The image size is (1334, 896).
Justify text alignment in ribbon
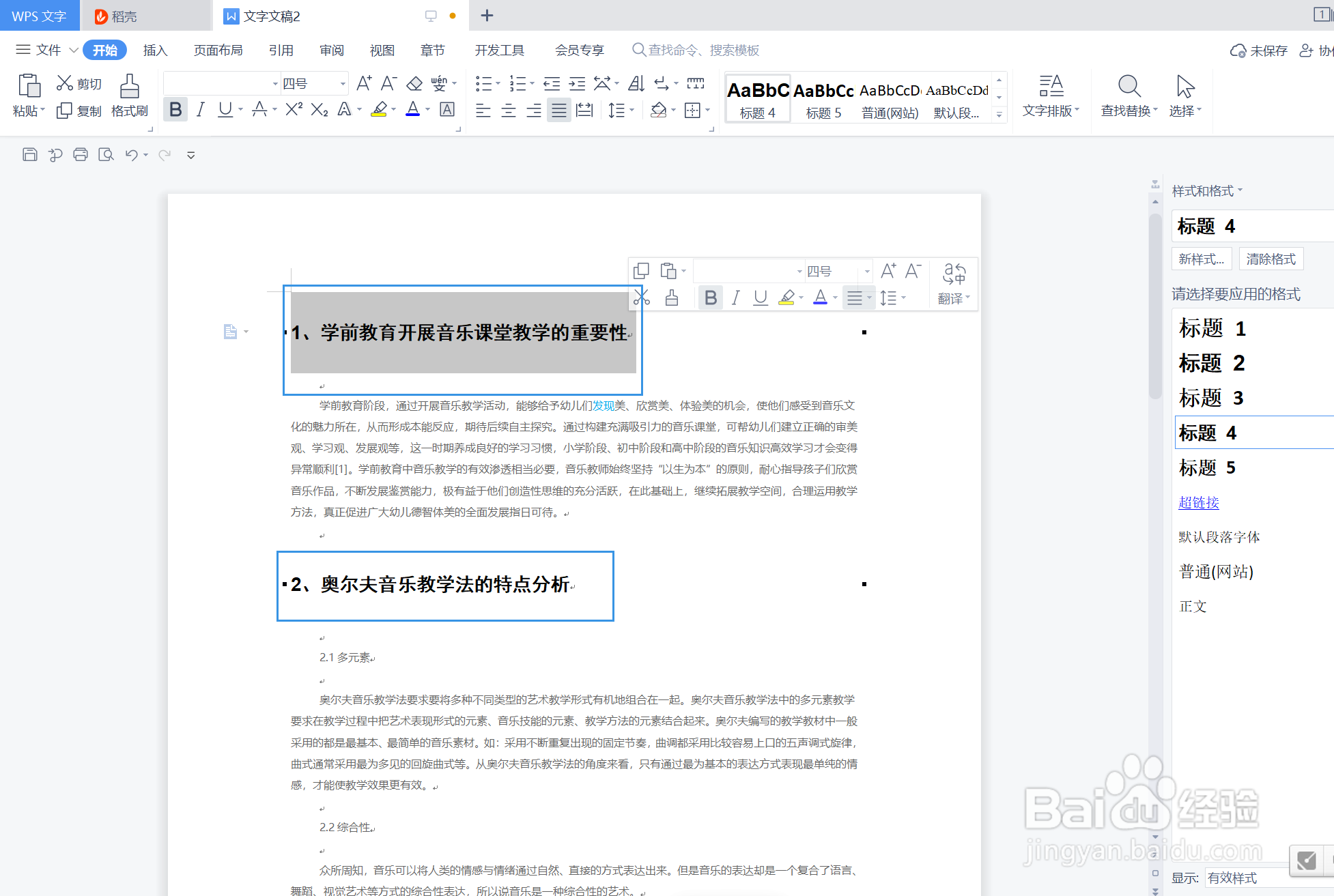point(559,110)
